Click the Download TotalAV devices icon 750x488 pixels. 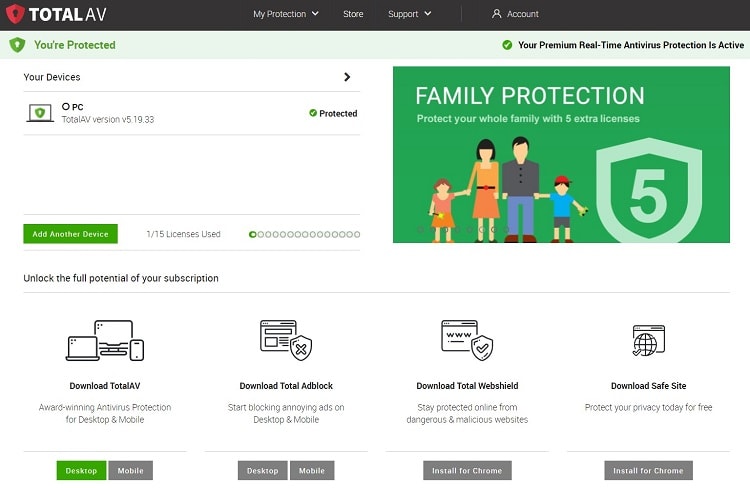point(105,340)
